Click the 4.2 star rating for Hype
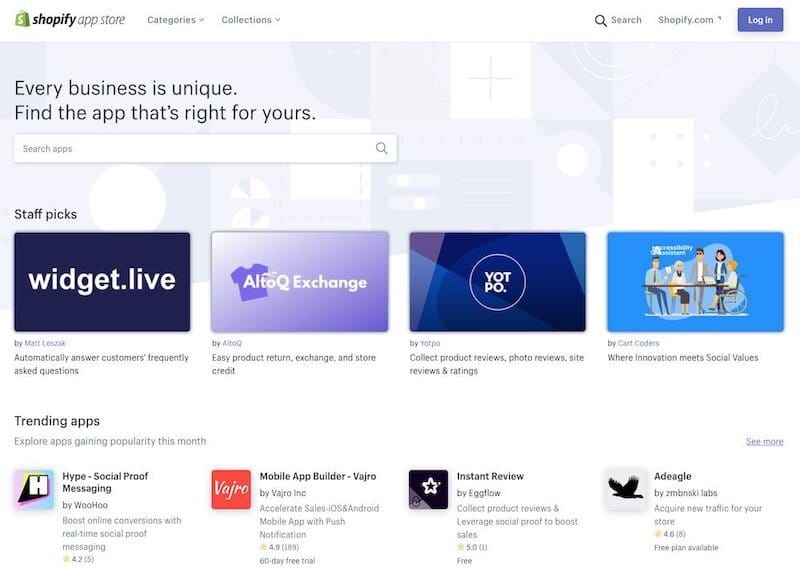The image size is (800, 568). coord(78,559)
